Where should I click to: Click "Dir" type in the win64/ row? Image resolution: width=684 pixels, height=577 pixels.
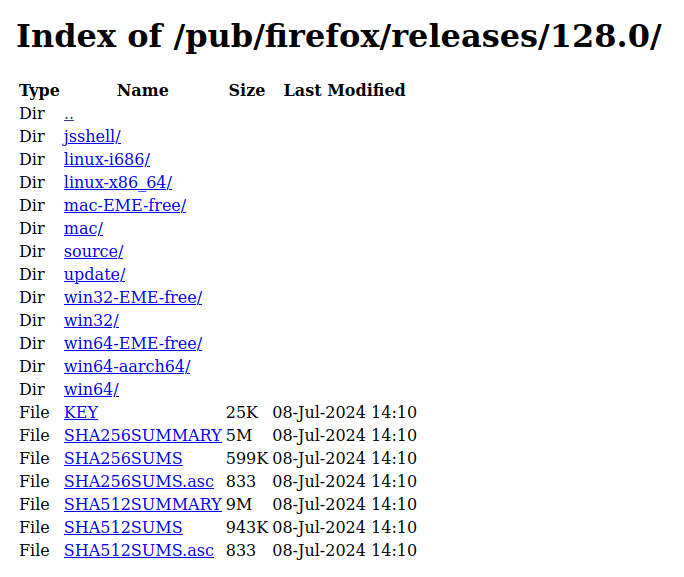point(32,389)
